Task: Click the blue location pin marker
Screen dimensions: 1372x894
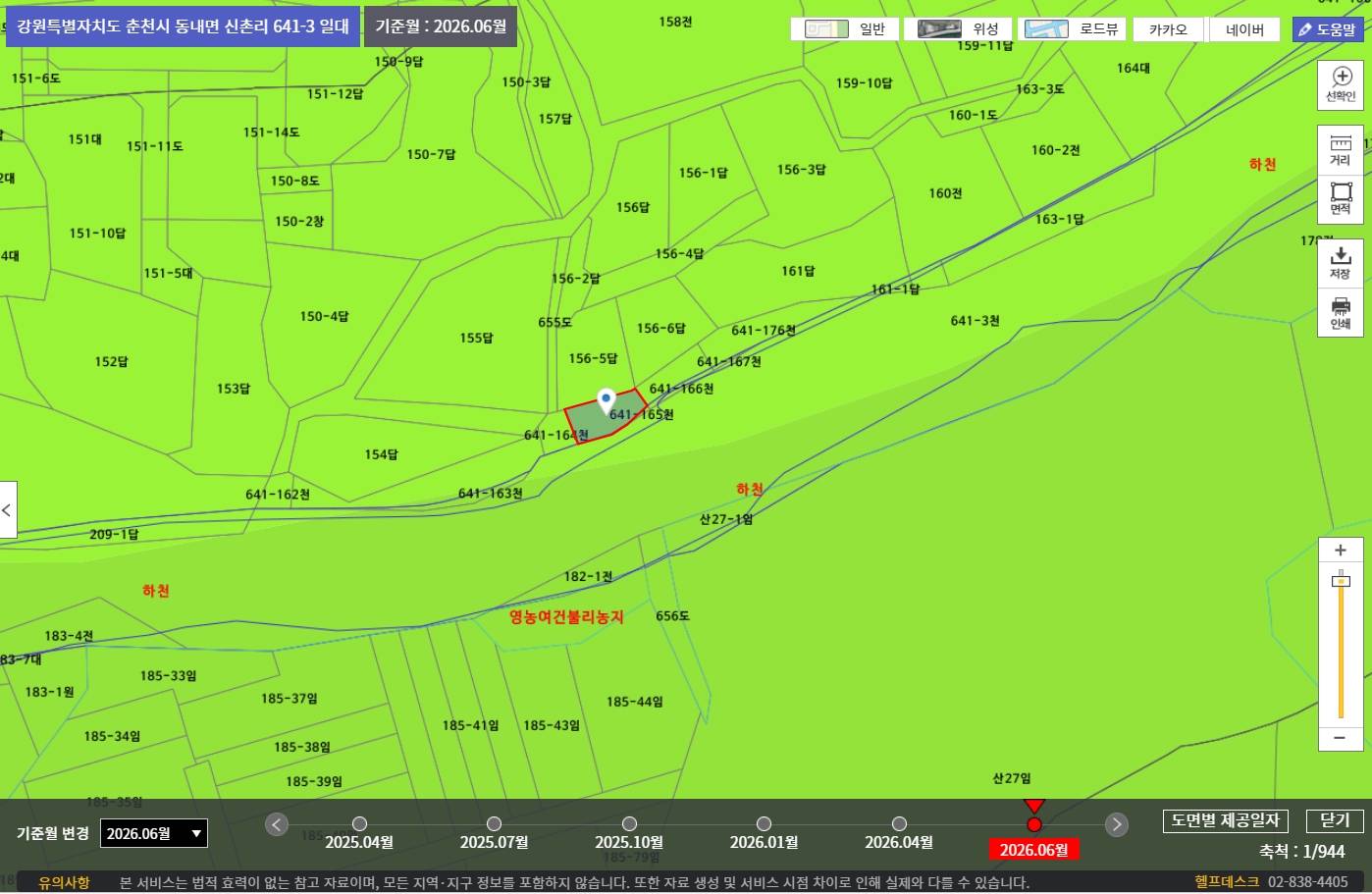Action: (607, 401)
